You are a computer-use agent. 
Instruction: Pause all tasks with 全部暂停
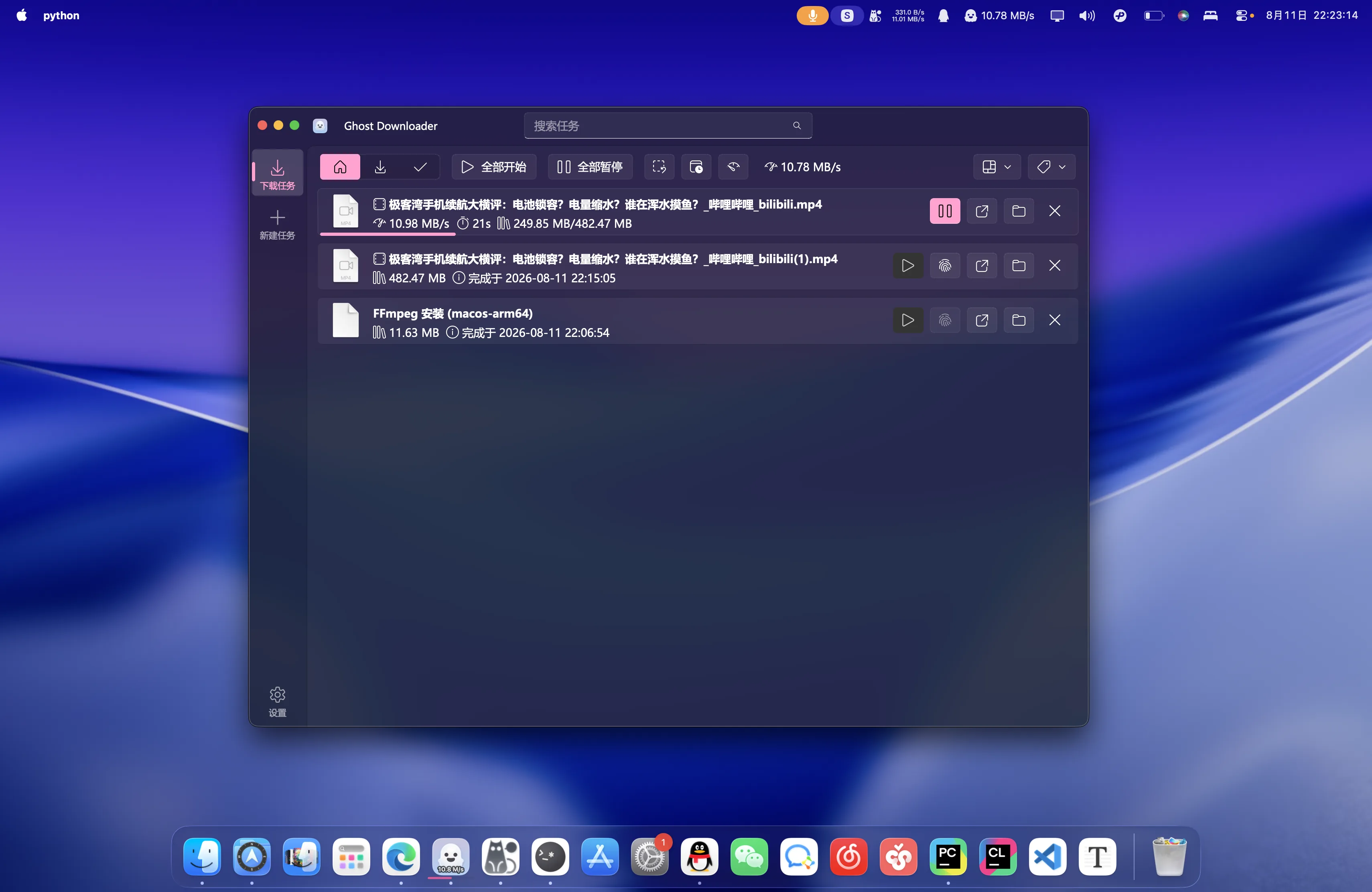pyautogui.click(x=590, y=166)
